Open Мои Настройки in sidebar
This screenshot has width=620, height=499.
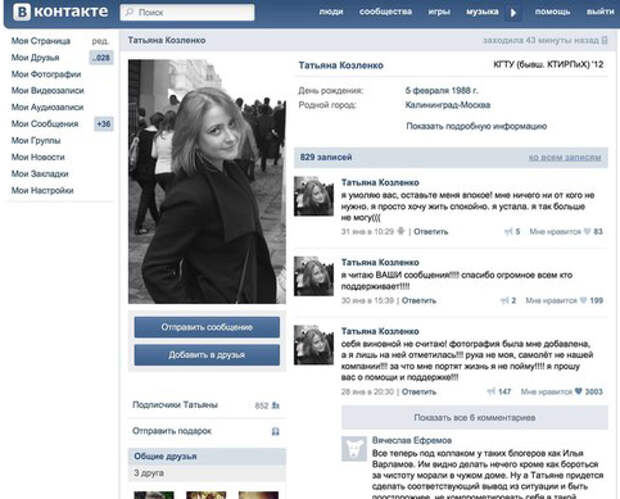pos(42,190)
